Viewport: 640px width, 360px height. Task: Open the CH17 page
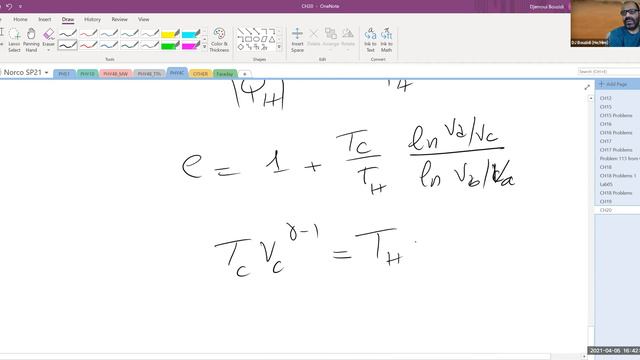[606, 141]
